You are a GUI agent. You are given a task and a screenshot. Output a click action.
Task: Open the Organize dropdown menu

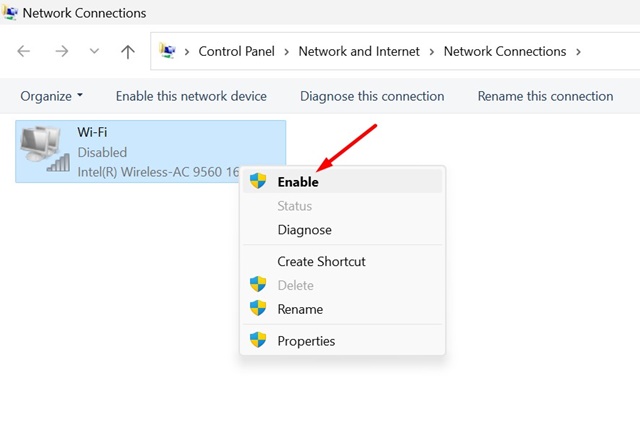click(x=51, y=96)
